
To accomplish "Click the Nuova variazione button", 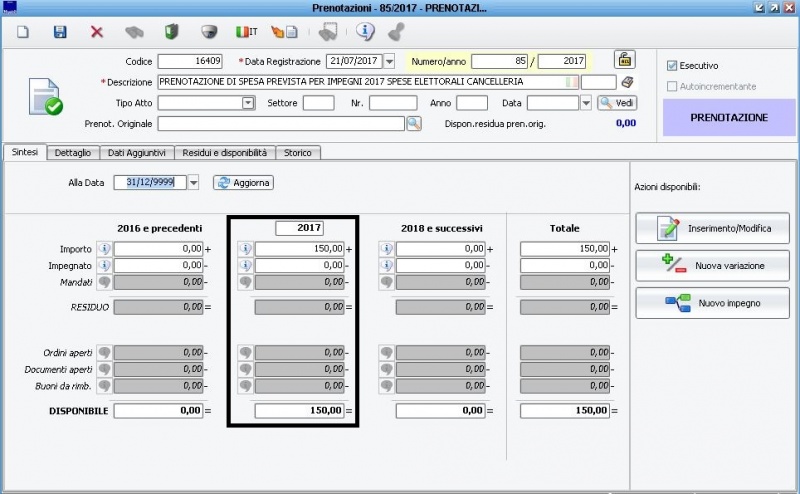I will [x=712, y=265].
